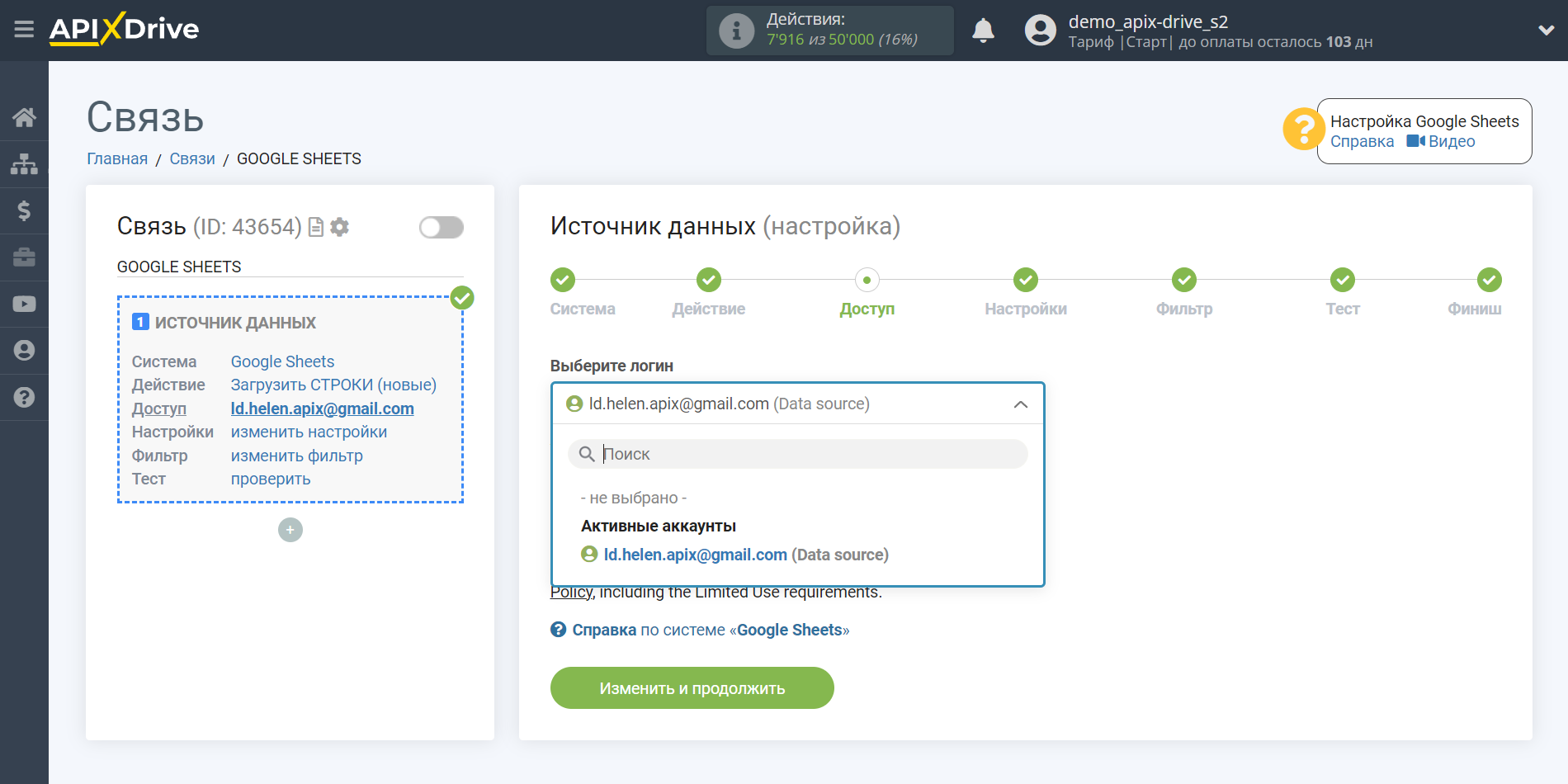The width and height of the screenshot is (1568, 784).
Task: Open Видео tutorial link
Action: pyautogui.click(x=1441, y=141)
